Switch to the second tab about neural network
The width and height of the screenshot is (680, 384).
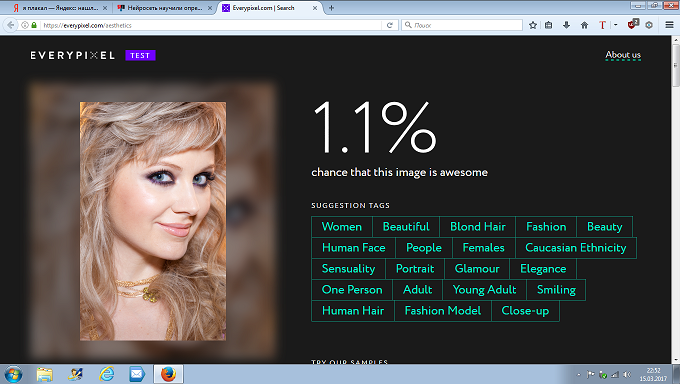coord(165,8)
